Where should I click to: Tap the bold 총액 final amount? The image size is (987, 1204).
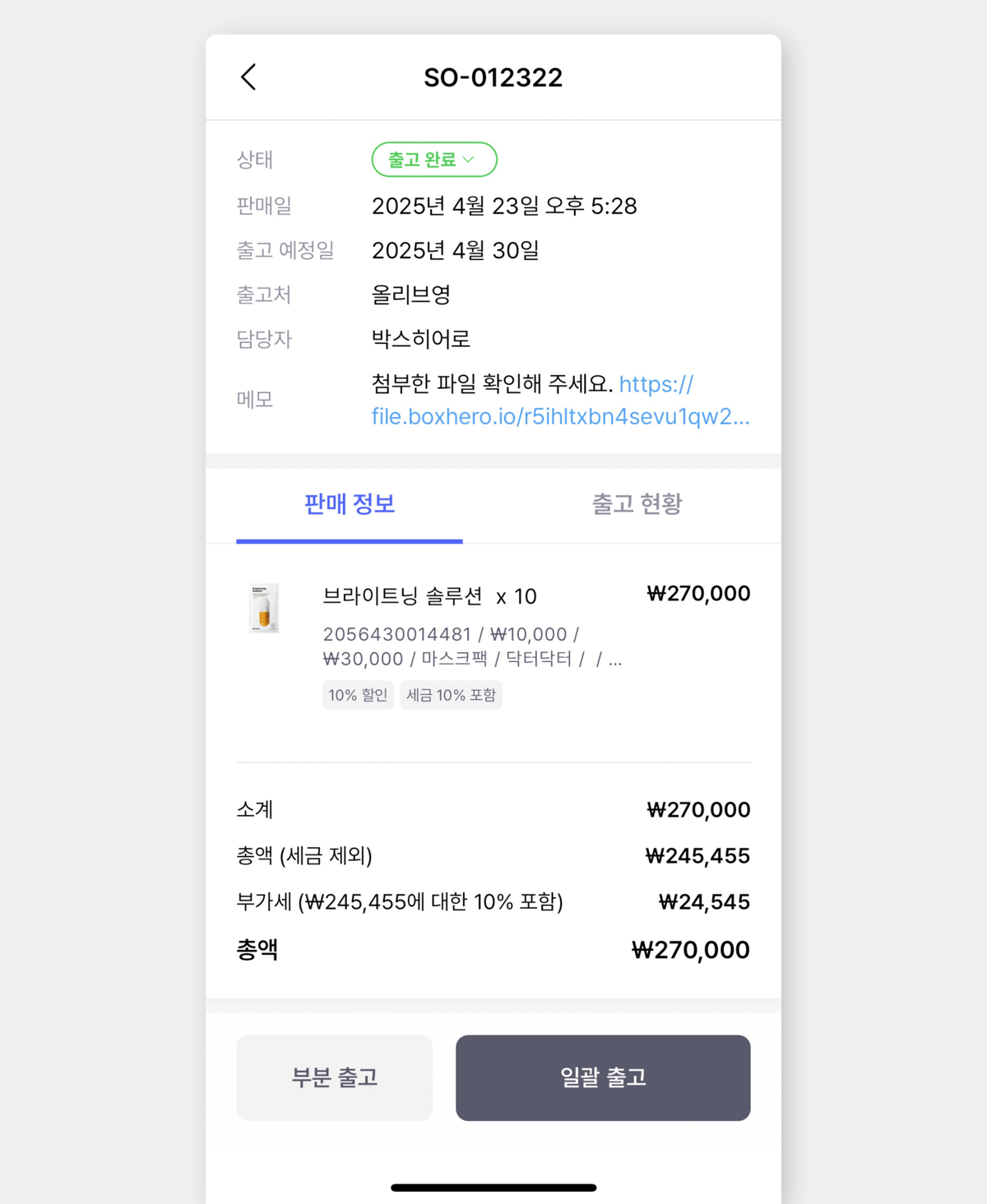(690, 950)
